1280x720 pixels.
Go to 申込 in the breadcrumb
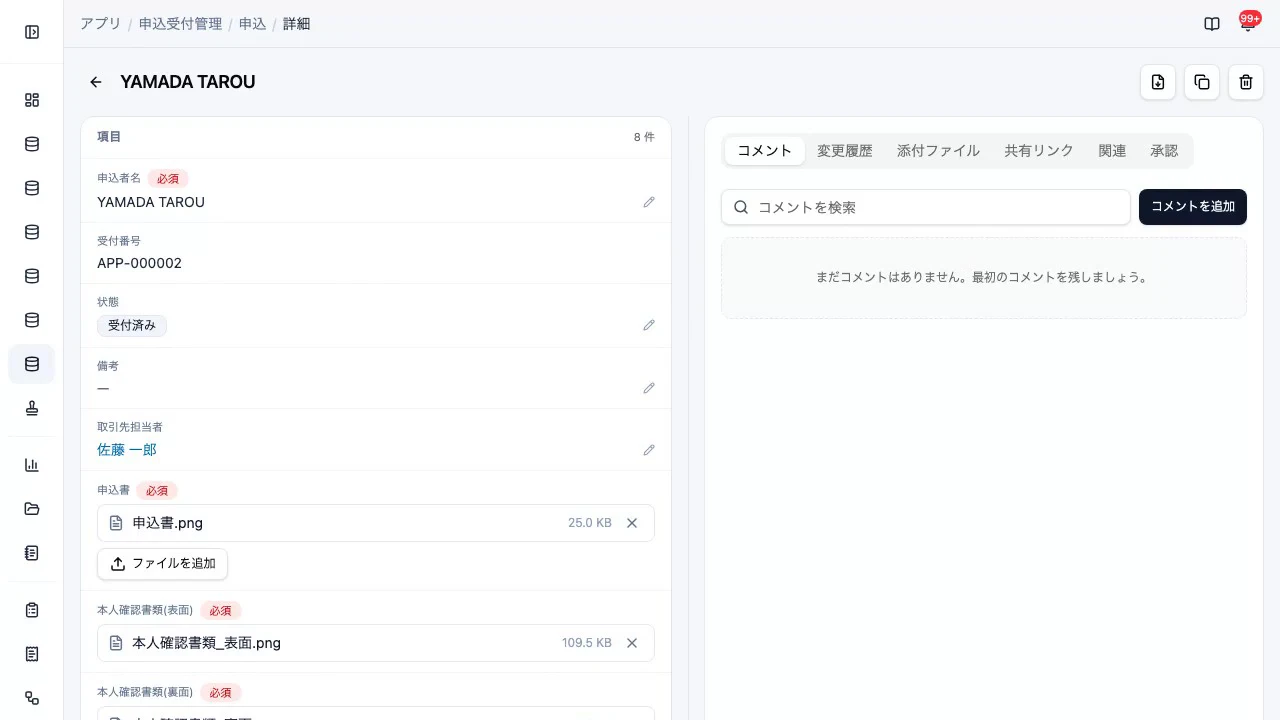252,24
